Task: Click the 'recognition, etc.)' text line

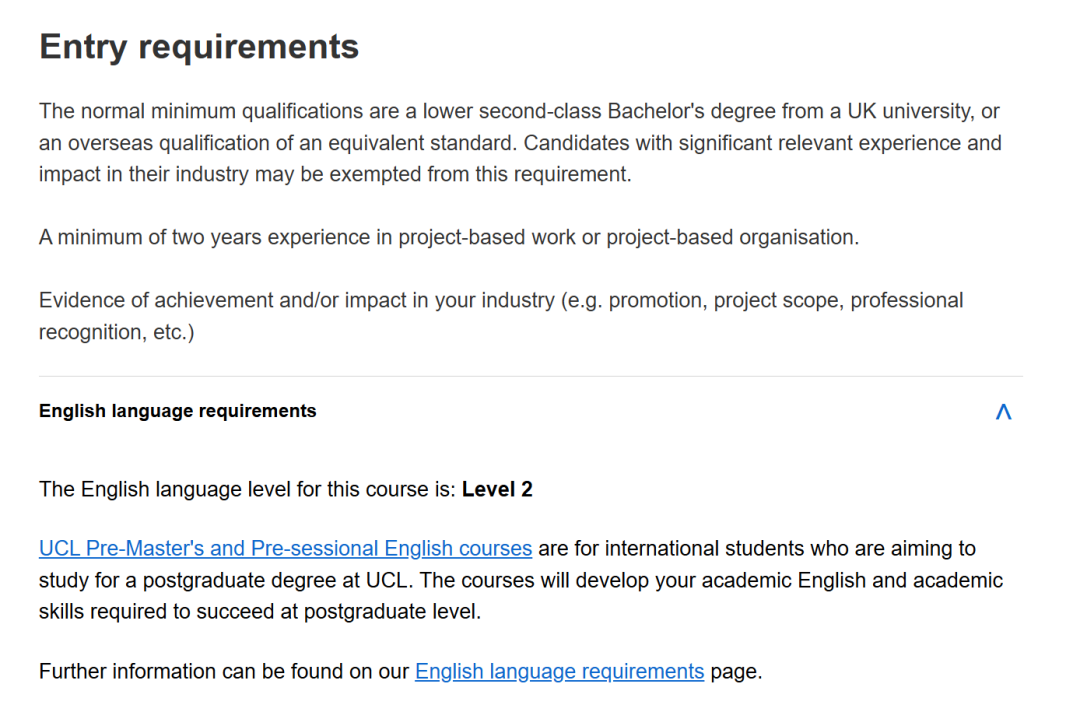Action: pyautogui.click(x=116, y=332)
